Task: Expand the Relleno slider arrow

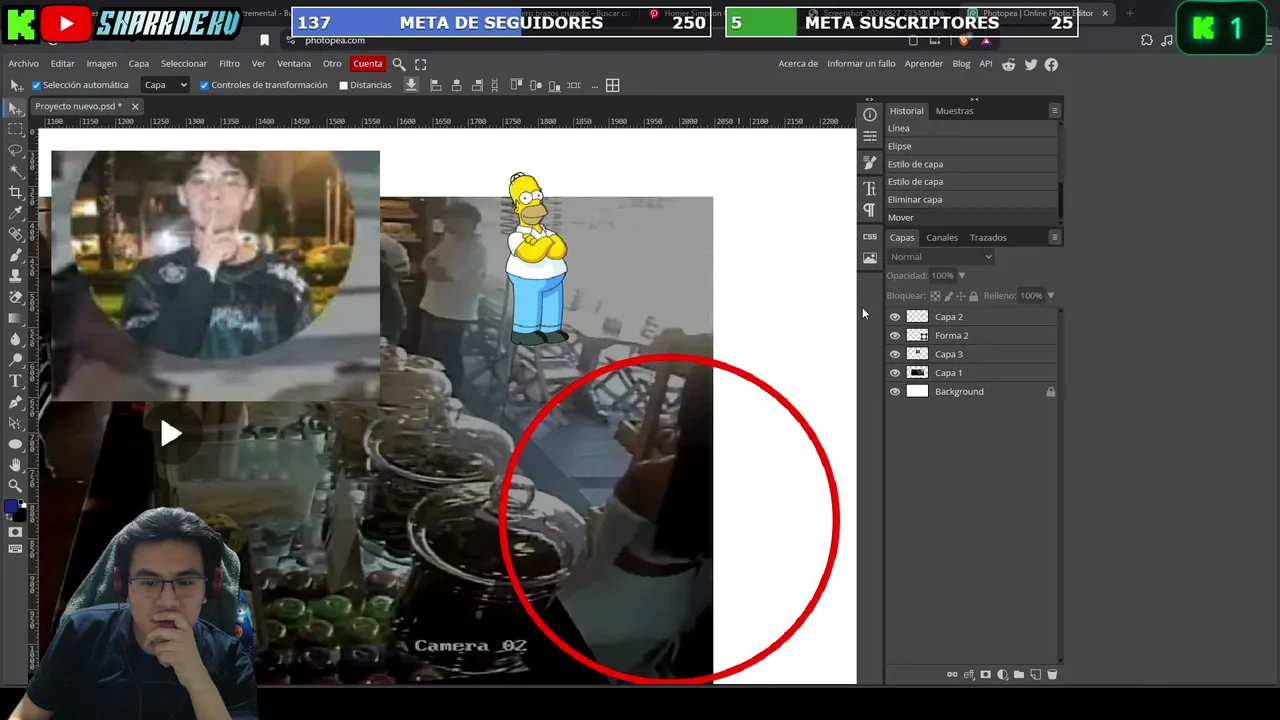Action: 1050,296
